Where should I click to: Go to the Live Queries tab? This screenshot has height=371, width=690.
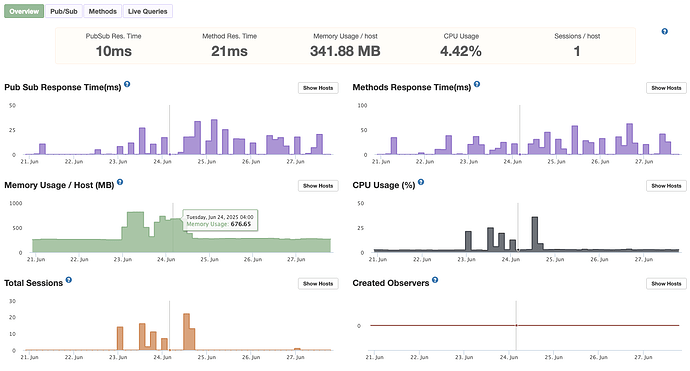click(147, 11)
